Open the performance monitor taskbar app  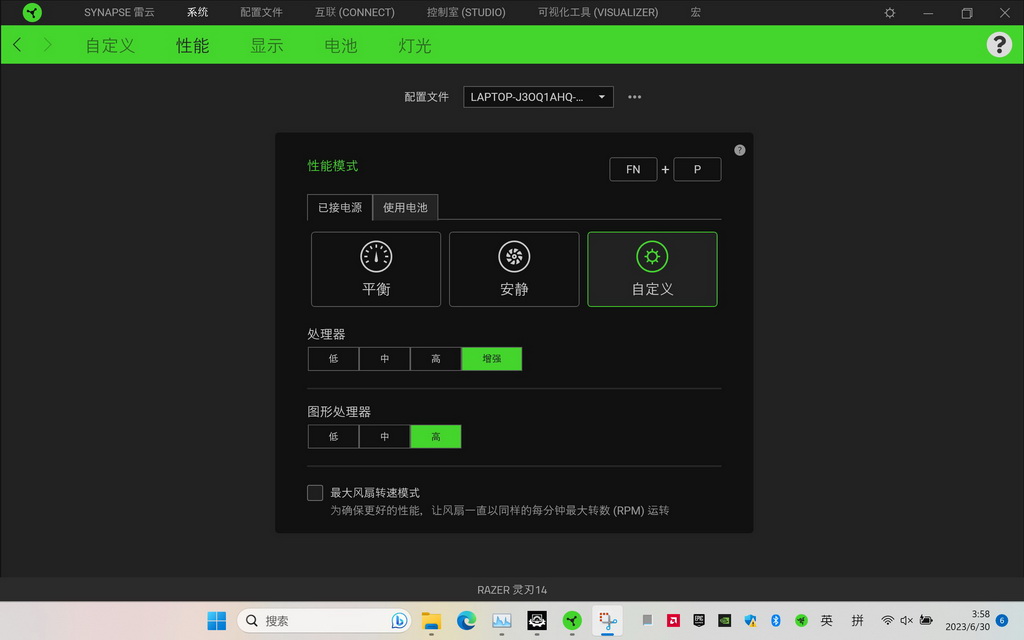[502, 620]
